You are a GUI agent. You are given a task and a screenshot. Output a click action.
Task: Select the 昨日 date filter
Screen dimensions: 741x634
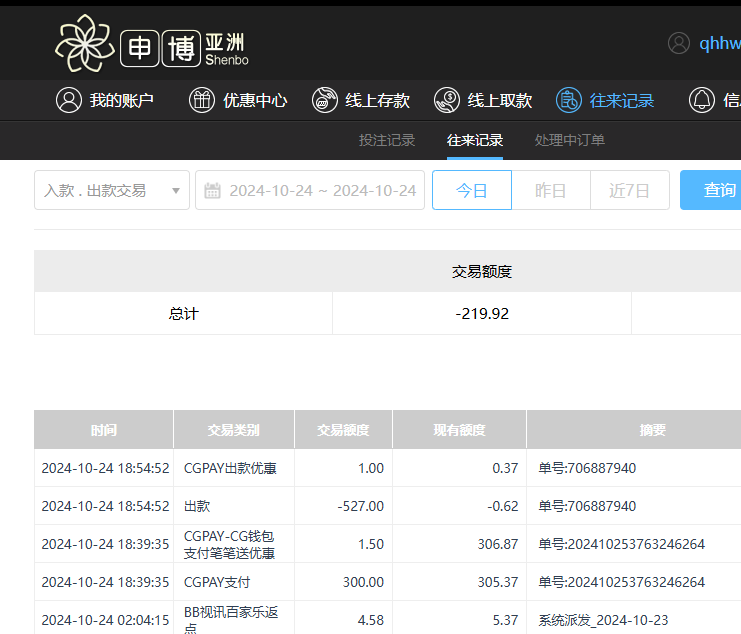[550, 190]
